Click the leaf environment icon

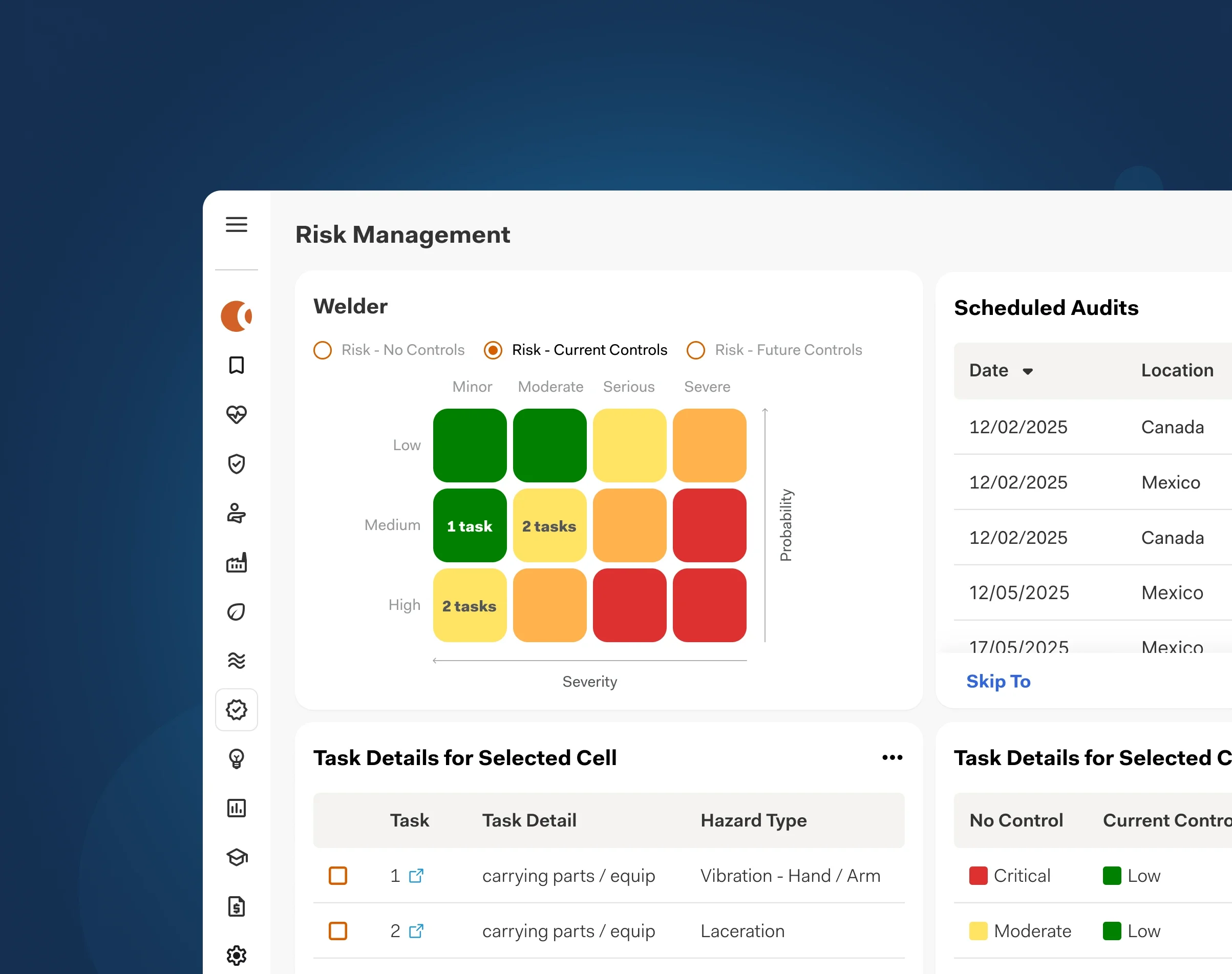pyautogui.click(x=236, y=612)
